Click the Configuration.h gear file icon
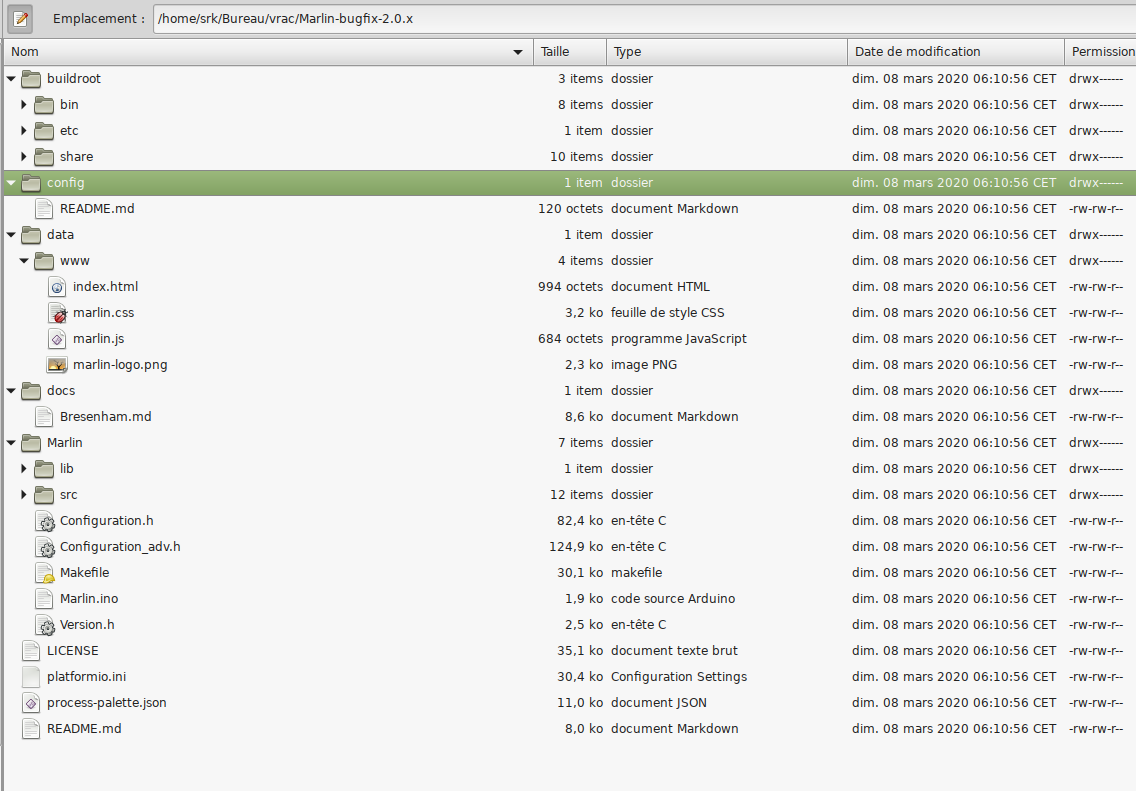1136x791 pixels. [x=45, y=521]
